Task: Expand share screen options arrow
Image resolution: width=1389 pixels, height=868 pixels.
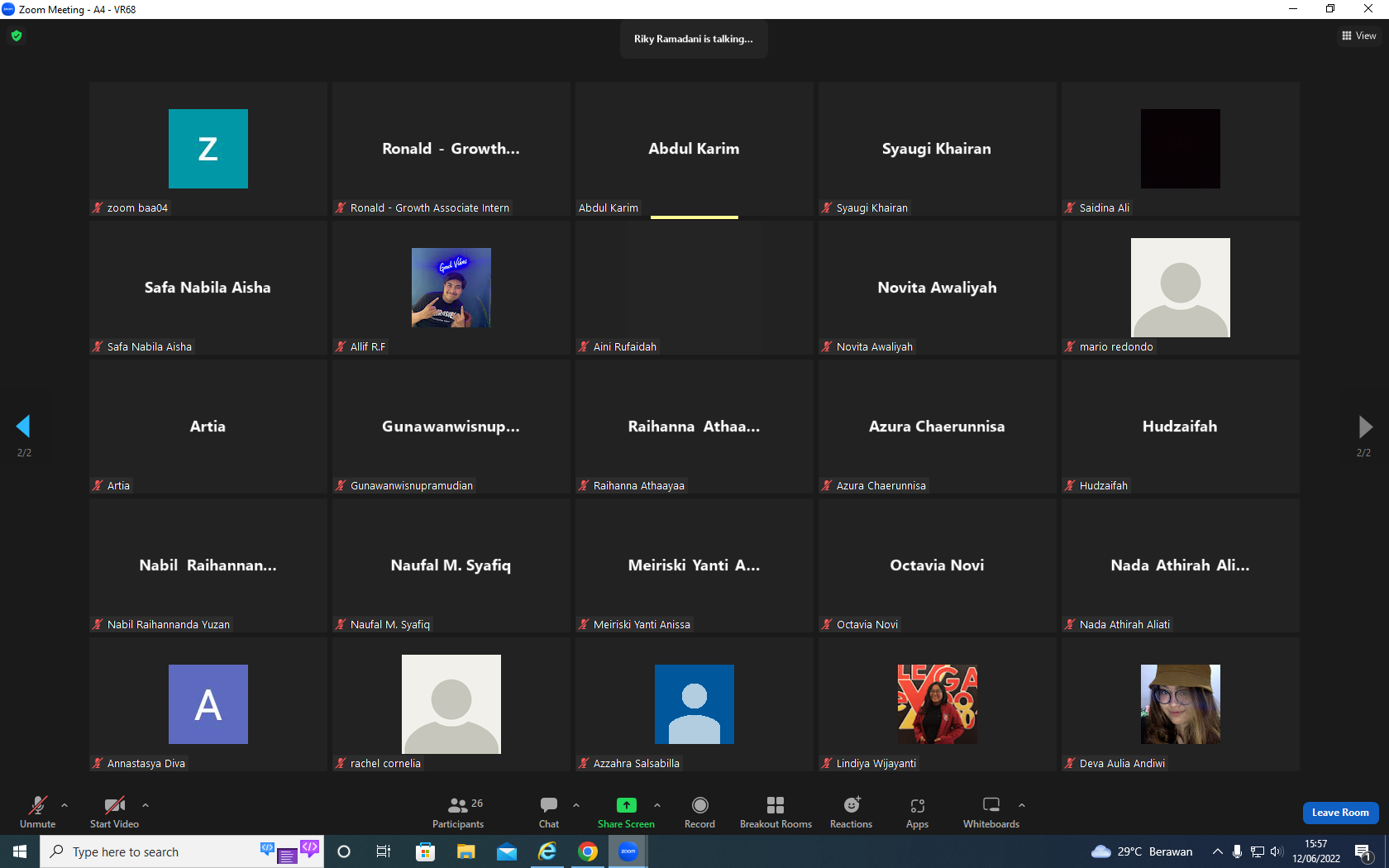Action: coord(657,805)
